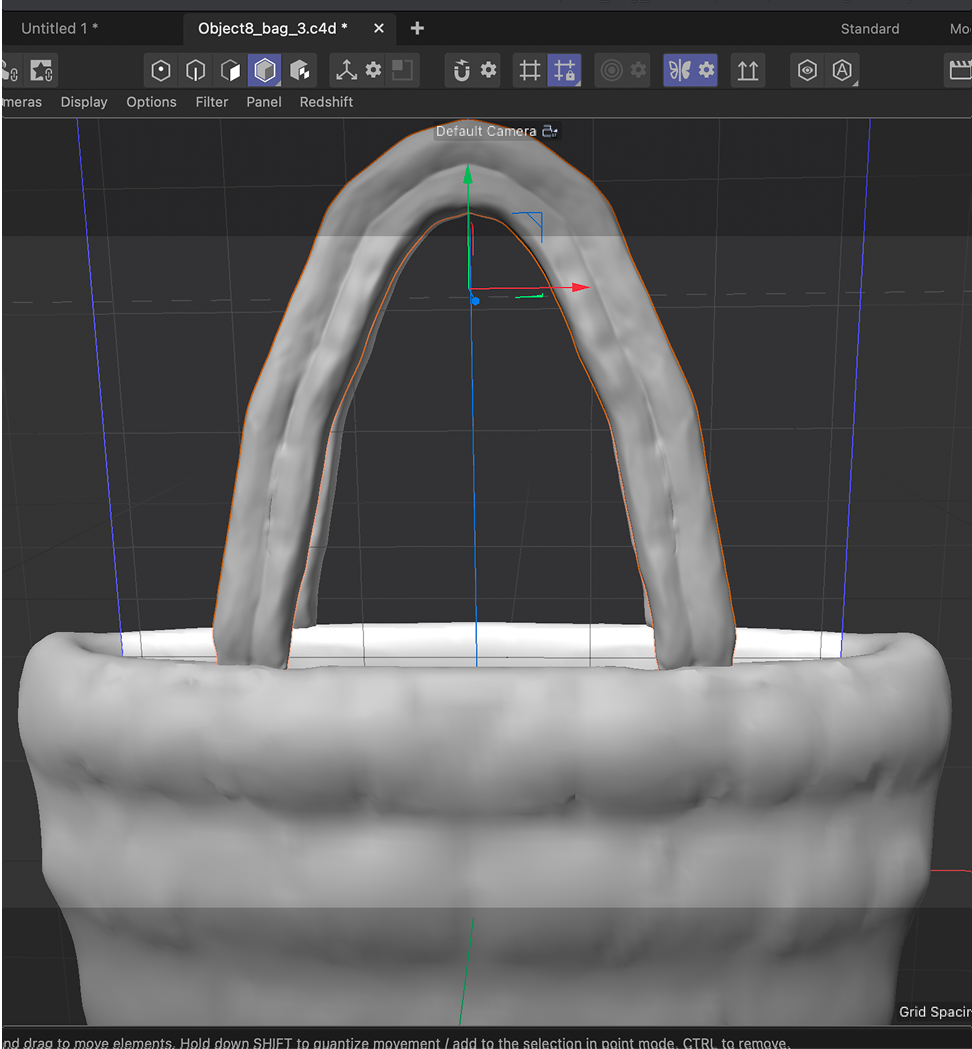
Task: Open the snap settings gear icon
Action: [x=489, y=70]
